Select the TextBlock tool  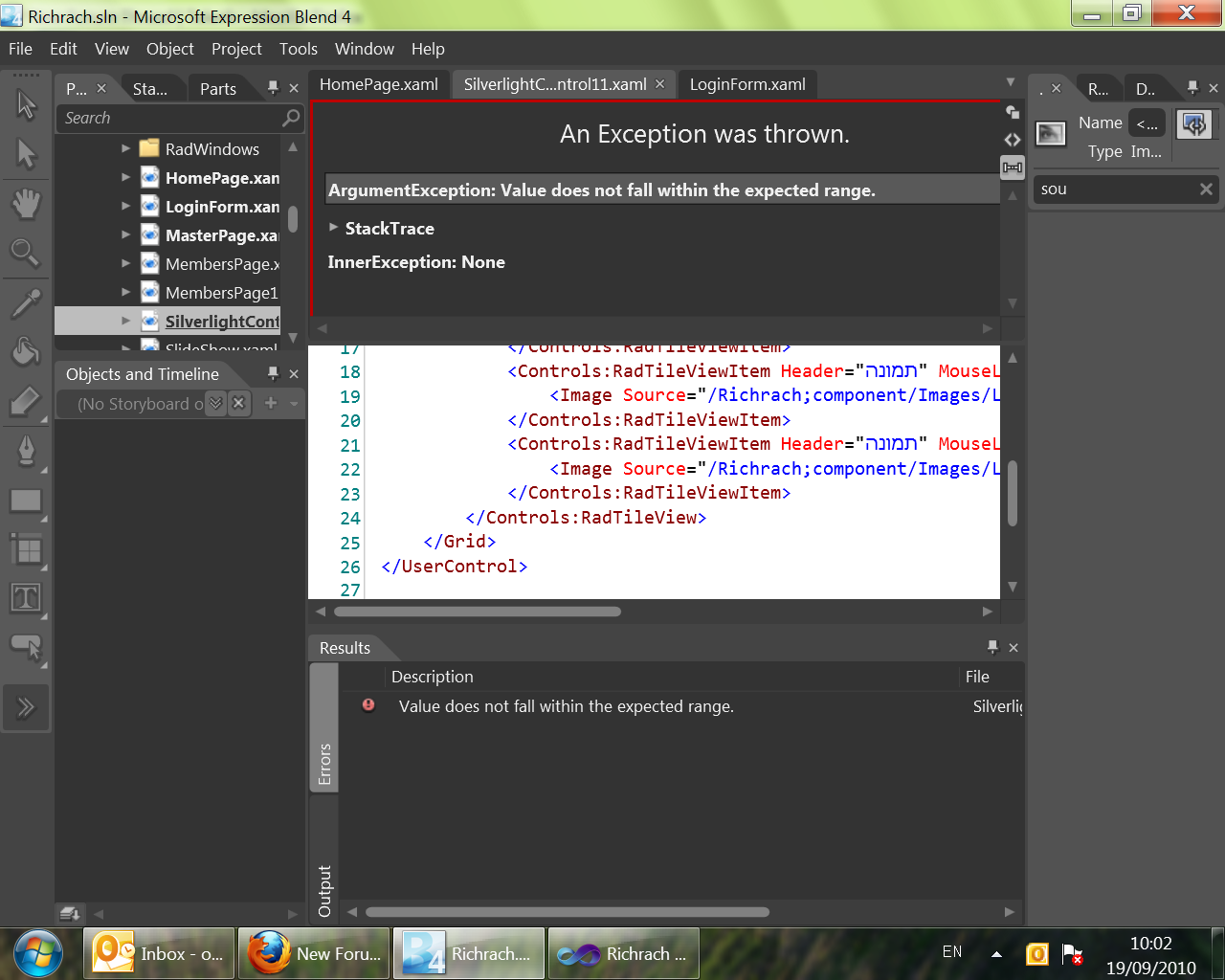[x=26, y=598]
